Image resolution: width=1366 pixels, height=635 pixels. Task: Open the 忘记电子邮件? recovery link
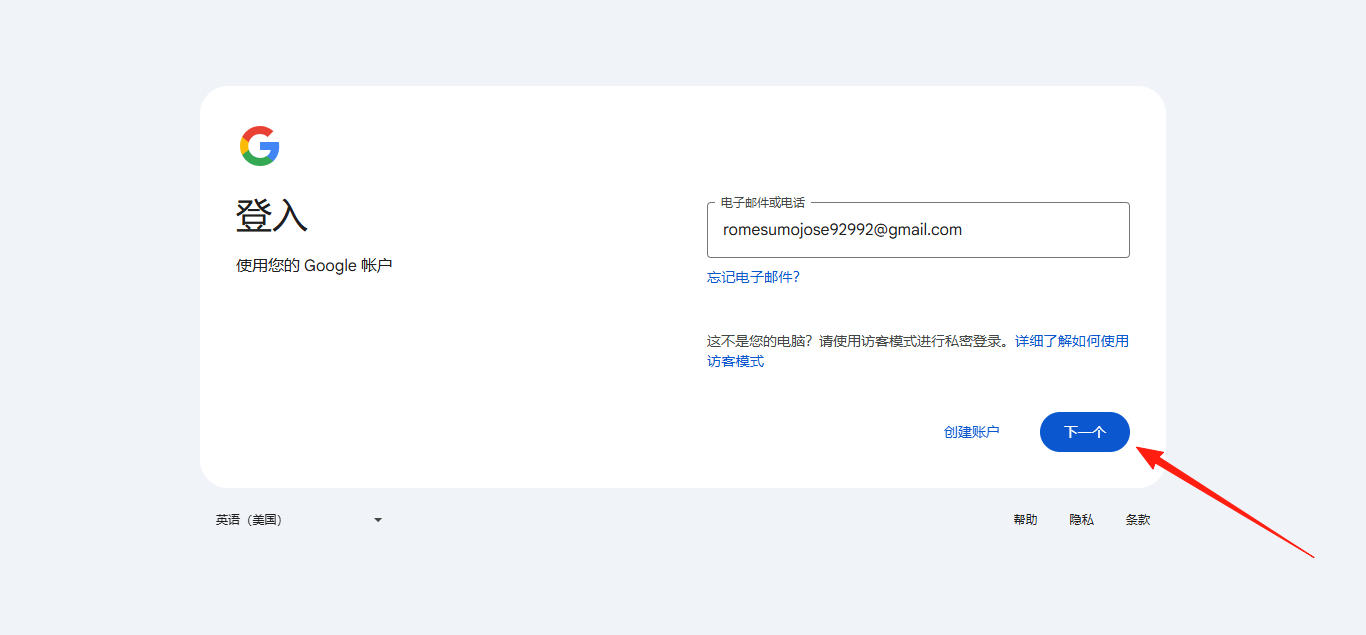(753, 277)
